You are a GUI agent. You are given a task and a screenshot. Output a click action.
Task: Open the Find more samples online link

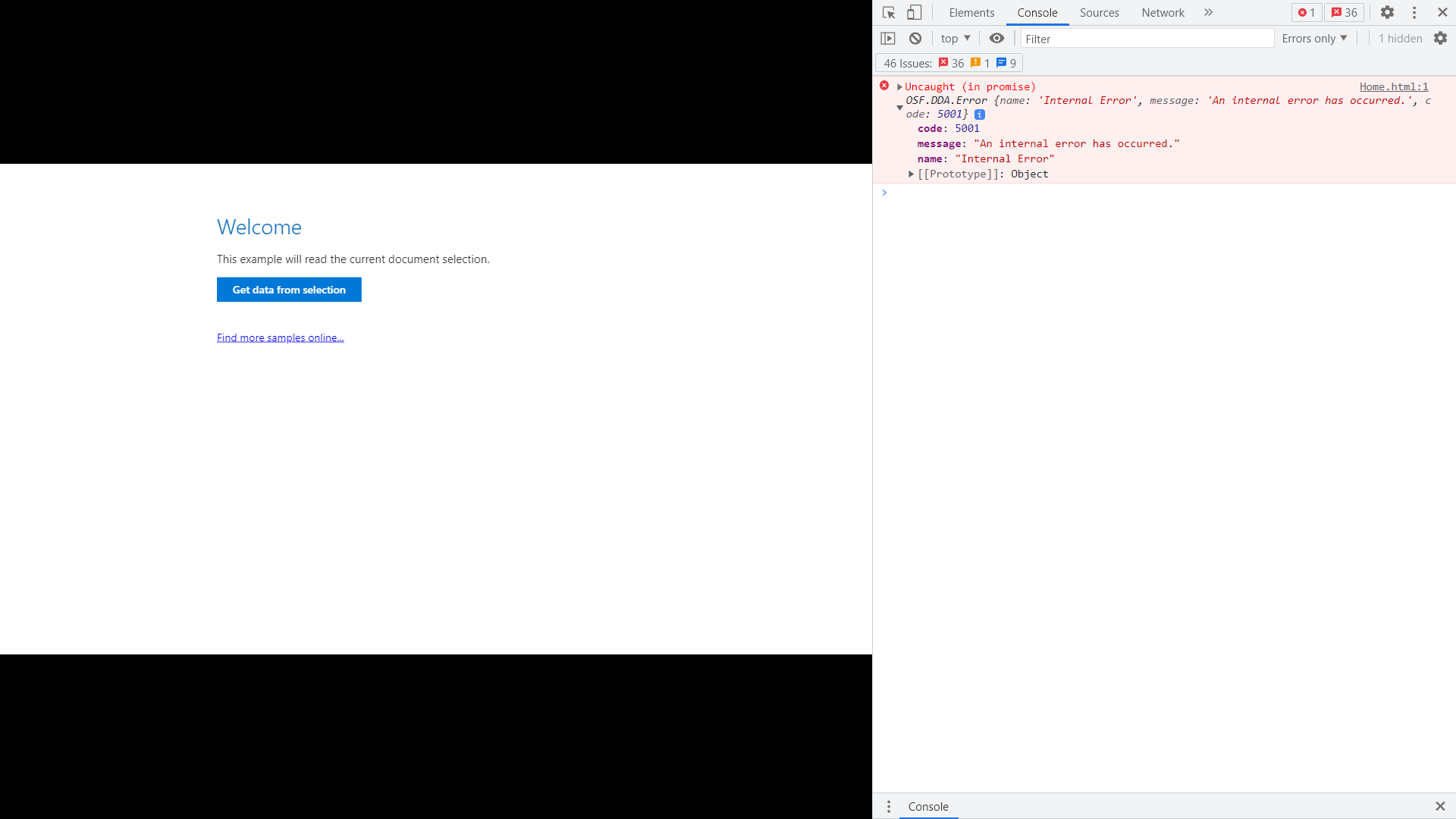point(280,337)
